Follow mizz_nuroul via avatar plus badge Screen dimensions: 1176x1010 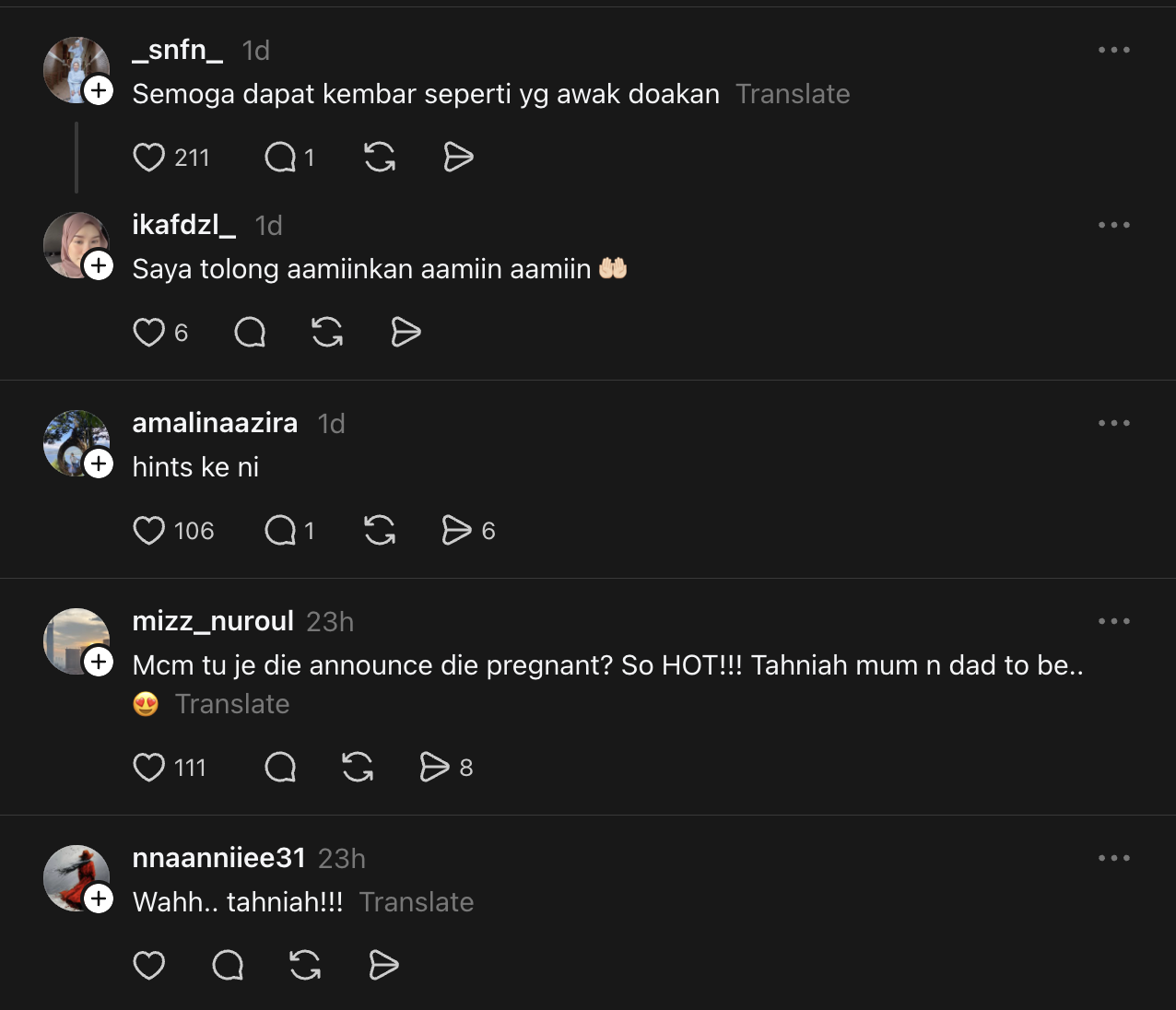[x=99, y=662]
